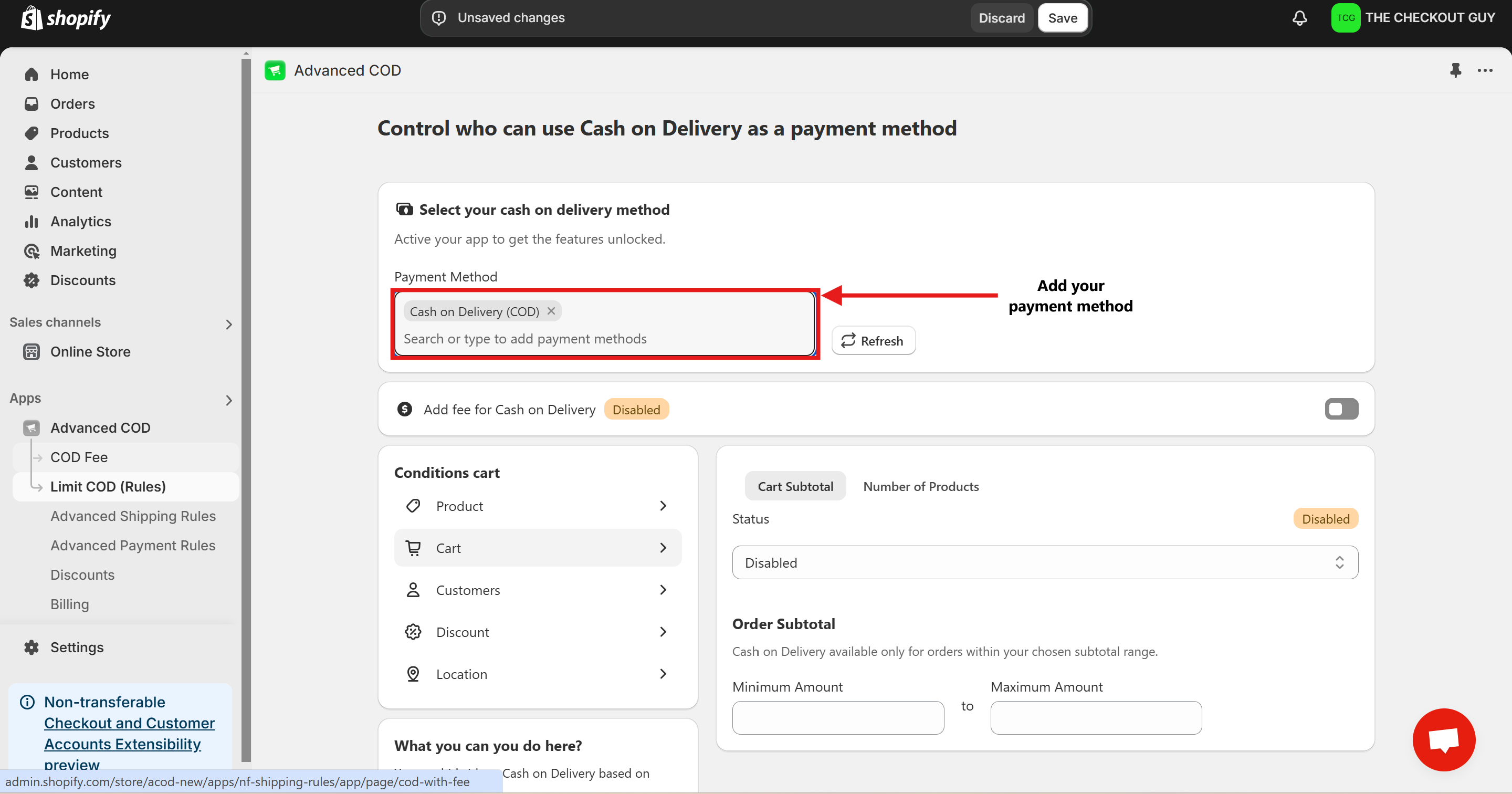Open the Product conditions
This screenshot has height=794, width=1512.
(x=538, y=506)
